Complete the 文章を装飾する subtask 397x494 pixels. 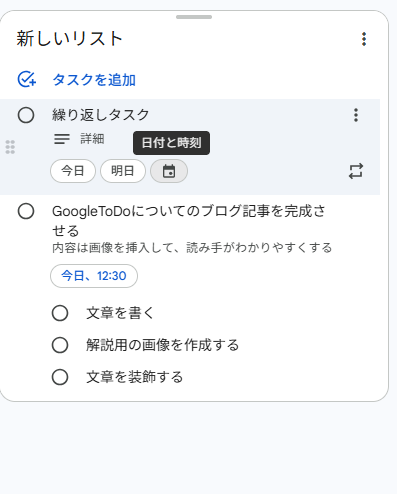[60, 377]
